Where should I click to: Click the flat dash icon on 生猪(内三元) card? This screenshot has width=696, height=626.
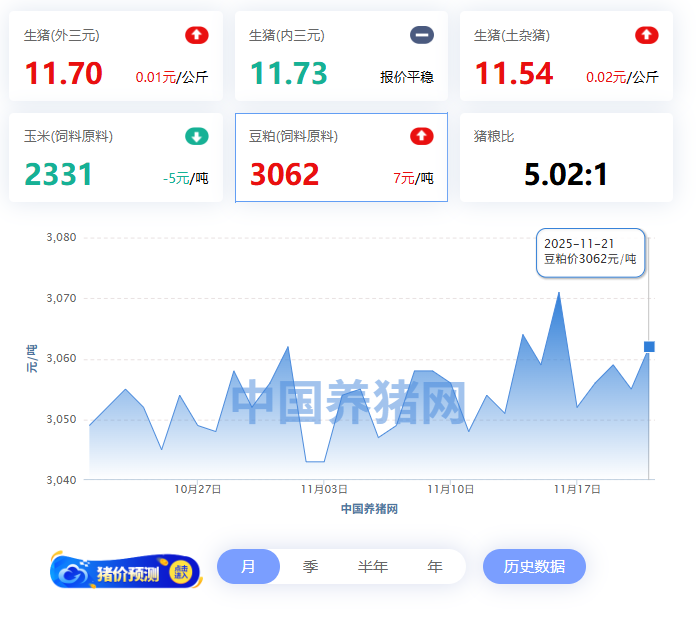[x=422, y=35]
